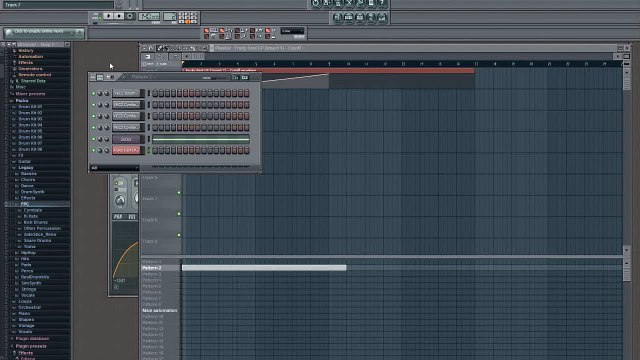The width and height of the screenshot is (640, 360).
Task: Select the third playlist mode tab
Action: point(175,57)
